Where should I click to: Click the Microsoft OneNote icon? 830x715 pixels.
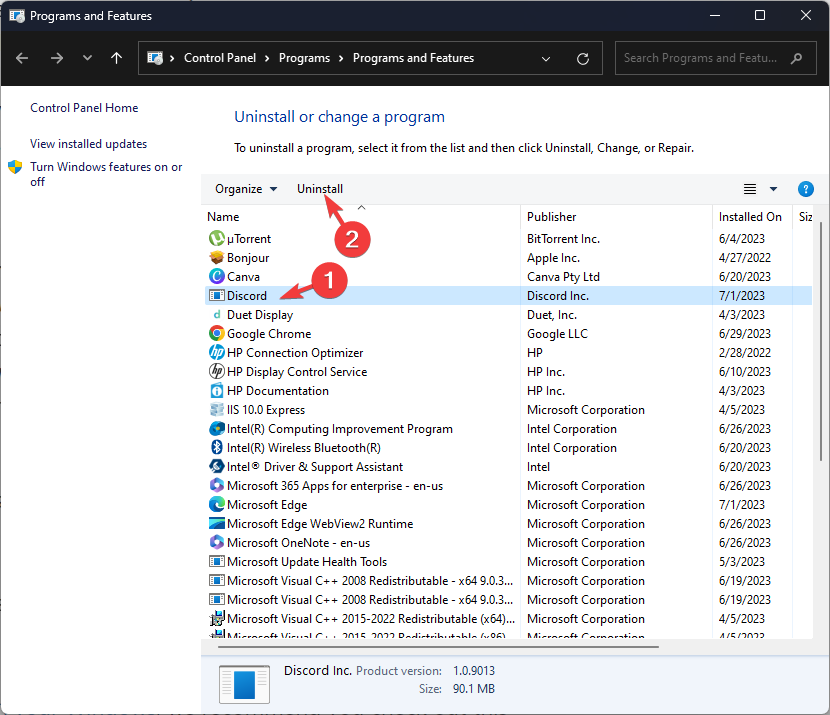point(216,542)
